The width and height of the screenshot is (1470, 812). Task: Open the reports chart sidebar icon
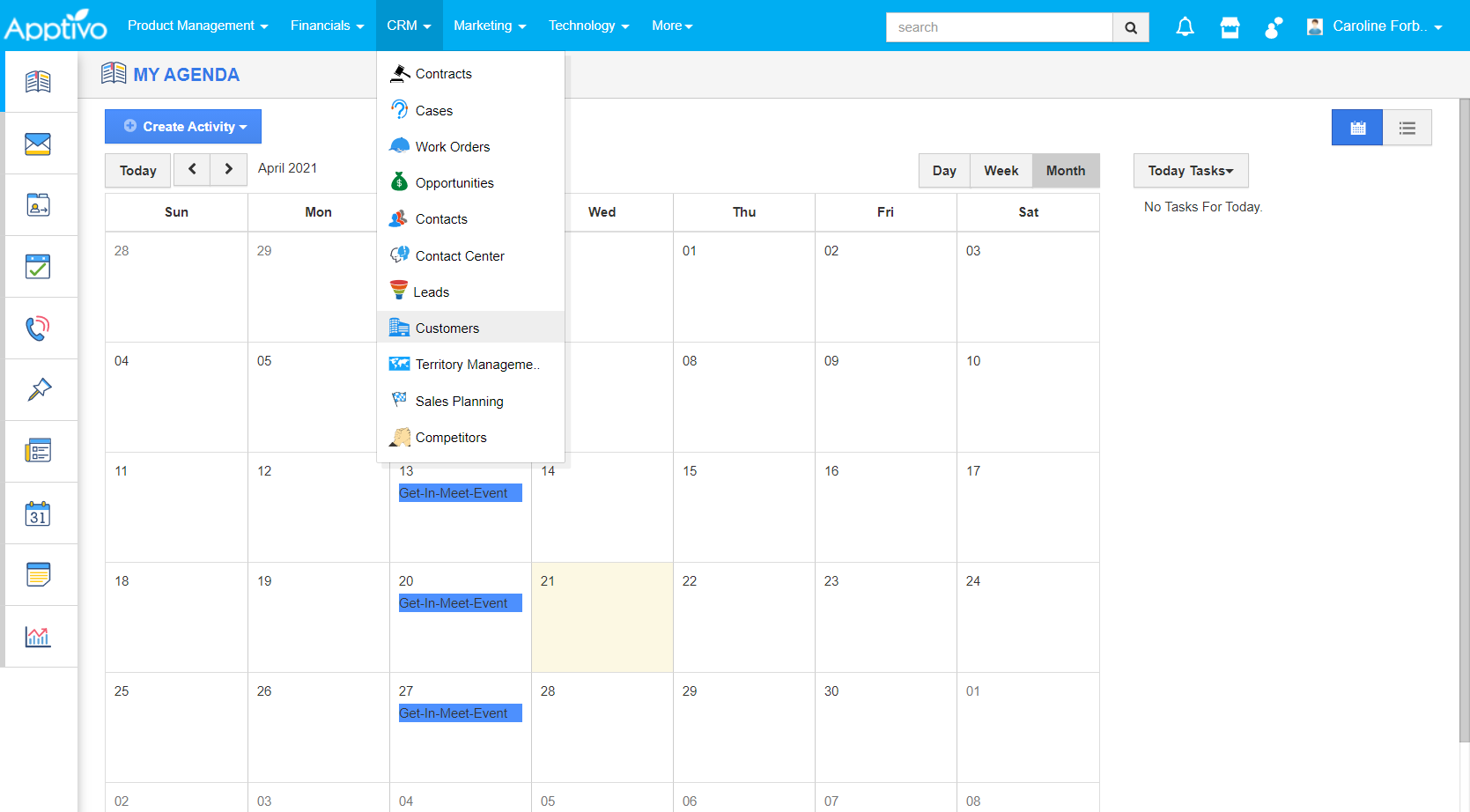(38, 636)
